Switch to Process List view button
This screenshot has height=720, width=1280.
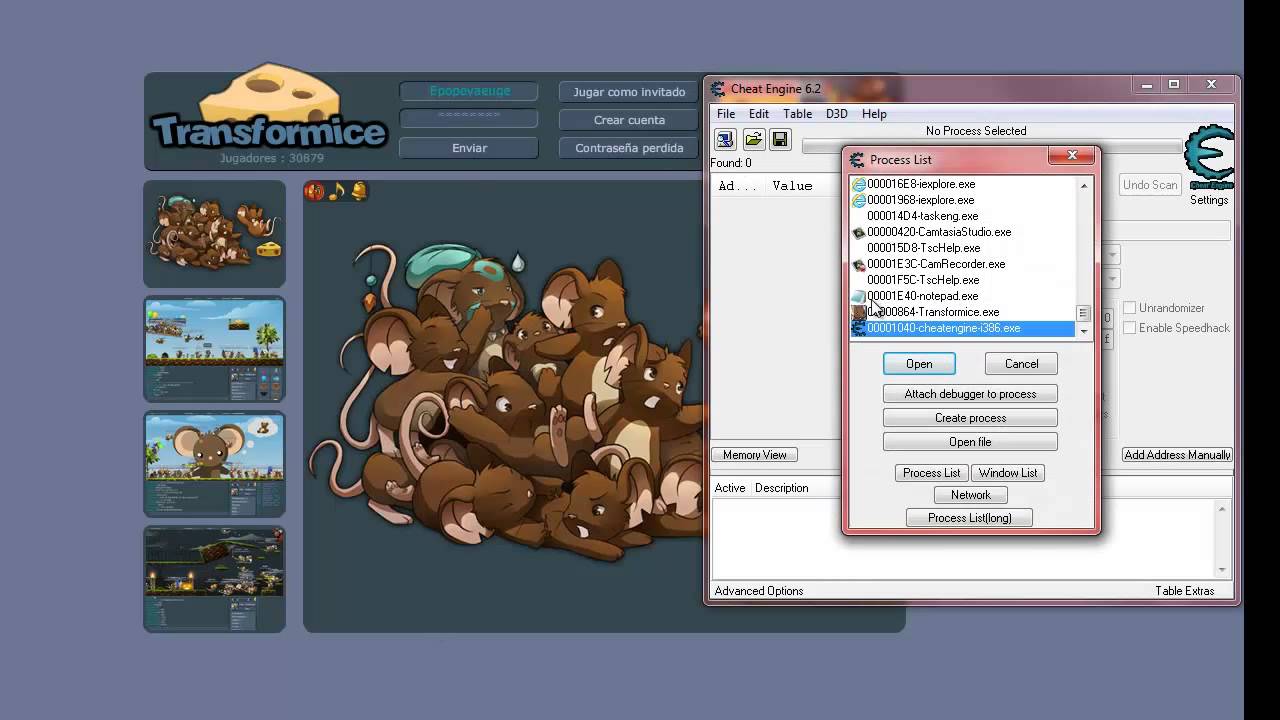[931, 473]
